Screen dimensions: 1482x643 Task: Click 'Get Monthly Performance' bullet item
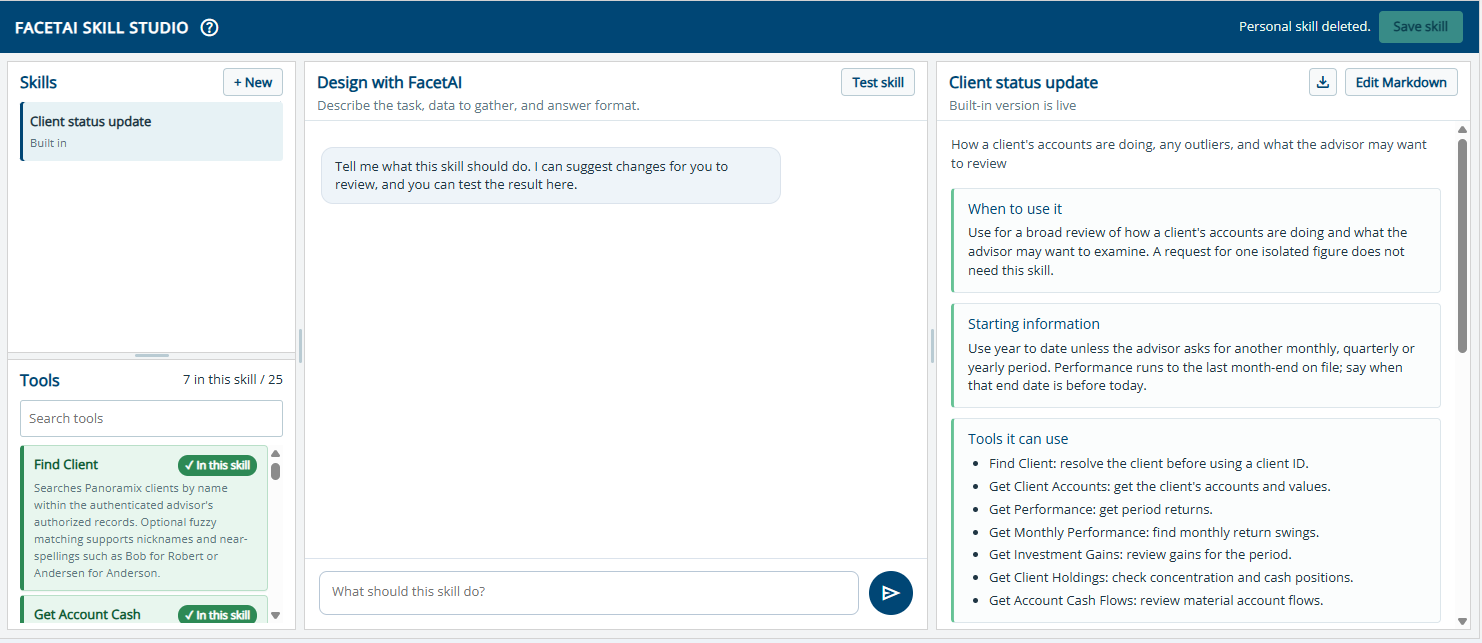[x=1154, y=532]
